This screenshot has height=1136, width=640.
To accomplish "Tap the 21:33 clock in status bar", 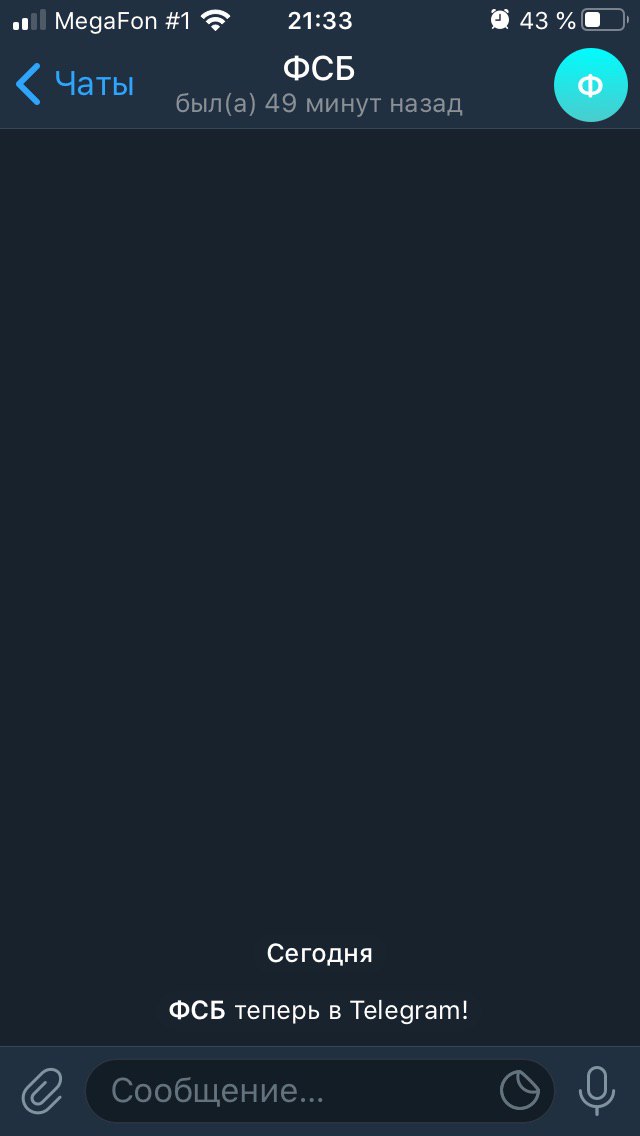I will (320, 21).
